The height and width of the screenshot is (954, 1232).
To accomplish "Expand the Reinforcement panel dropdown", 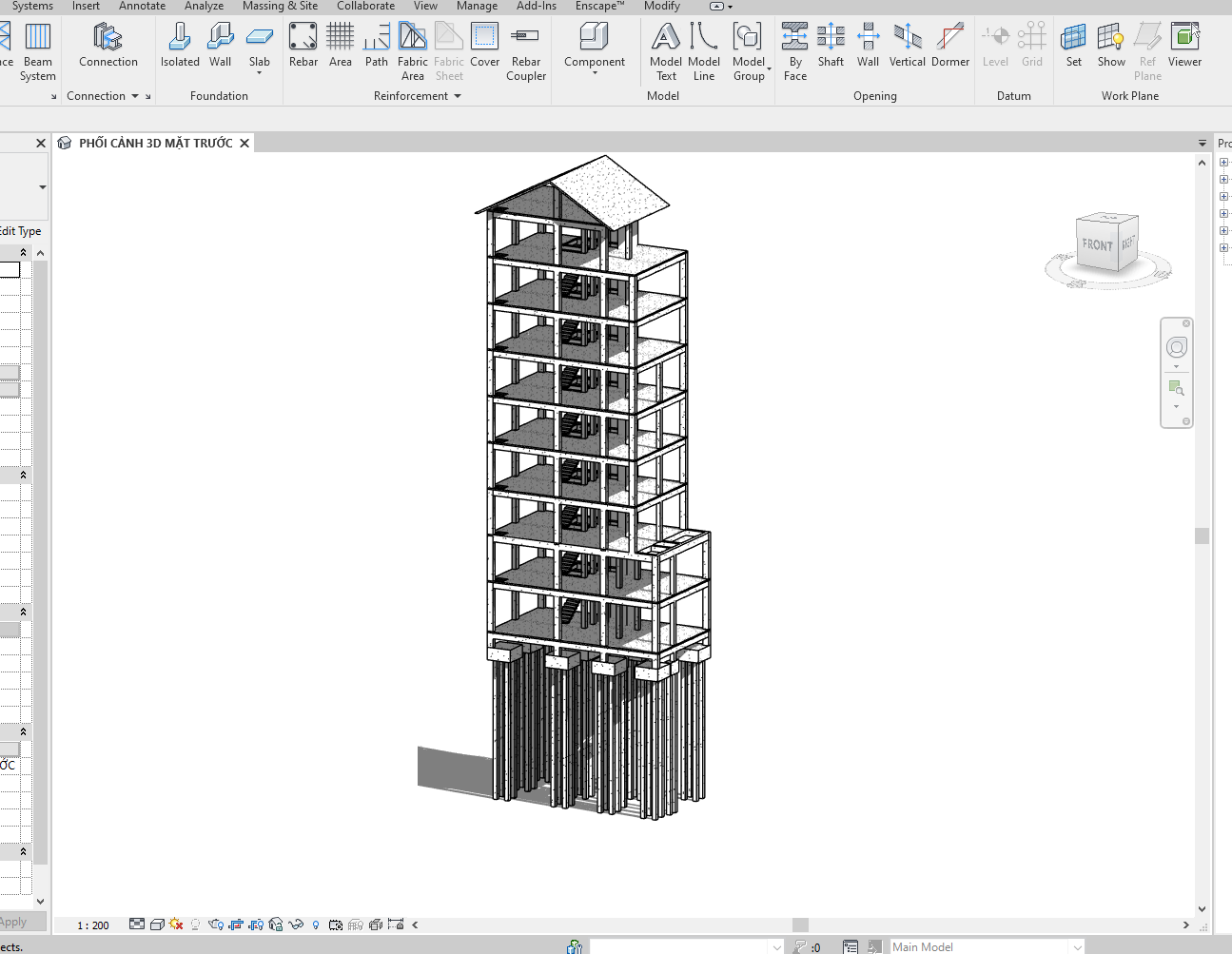I will 458,96.
